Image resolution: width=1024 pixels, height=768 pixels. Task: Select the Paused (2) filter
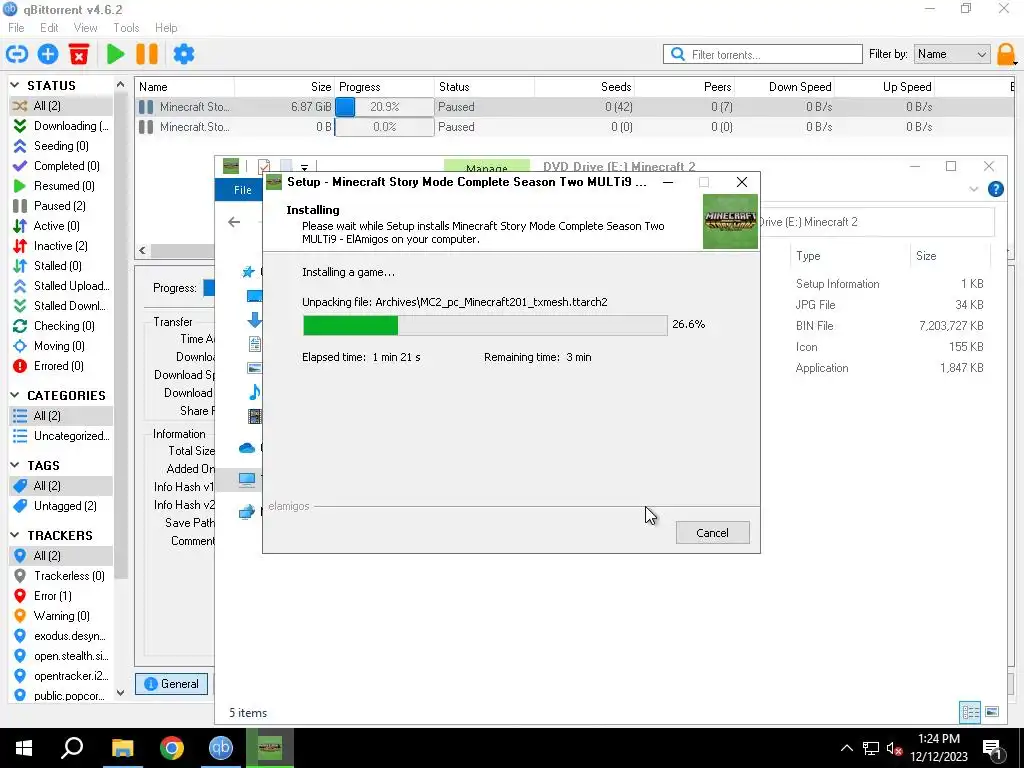[x=61, y=206]
